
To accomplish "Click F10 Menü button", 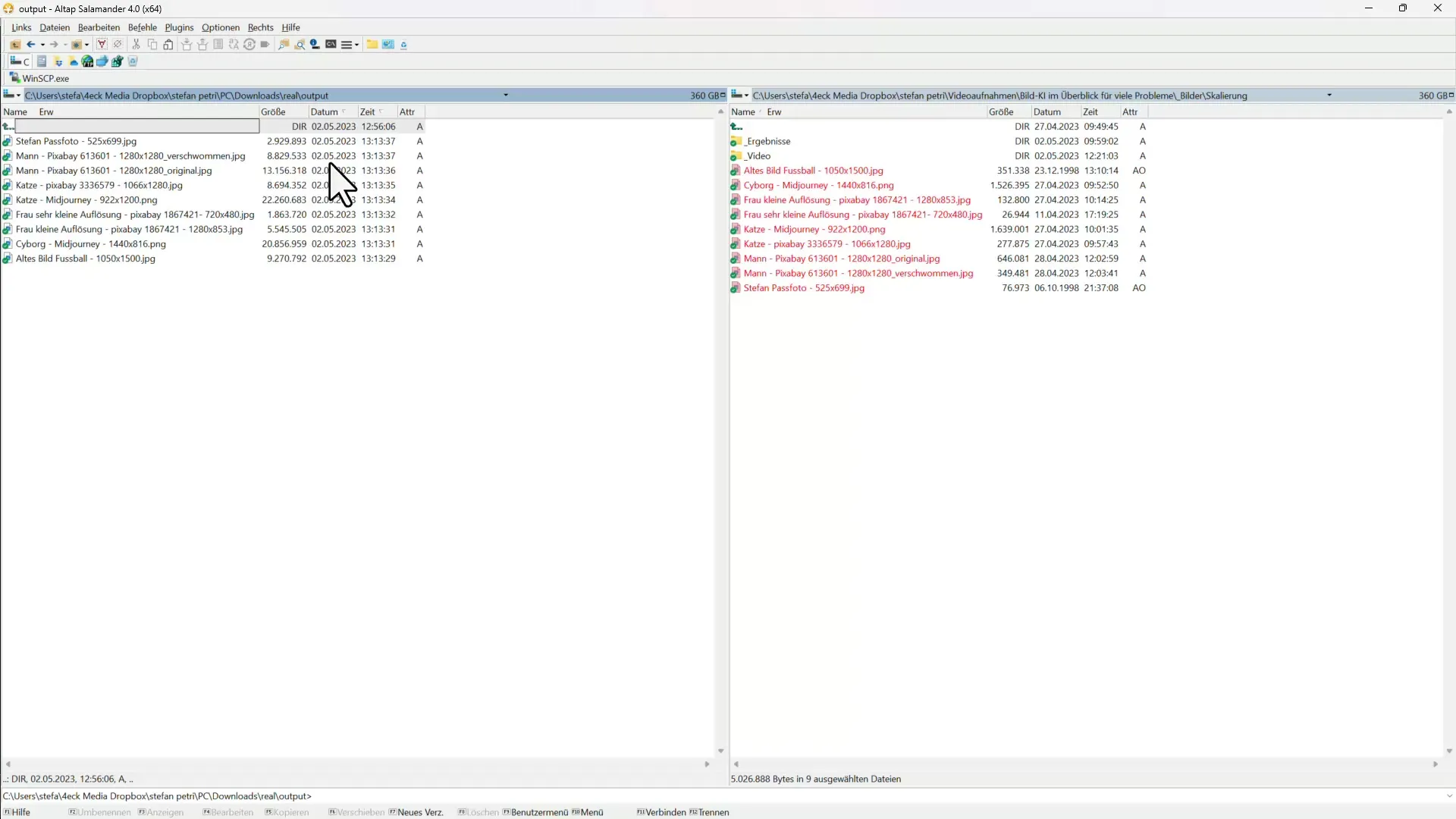I will (x=588, y=812).
